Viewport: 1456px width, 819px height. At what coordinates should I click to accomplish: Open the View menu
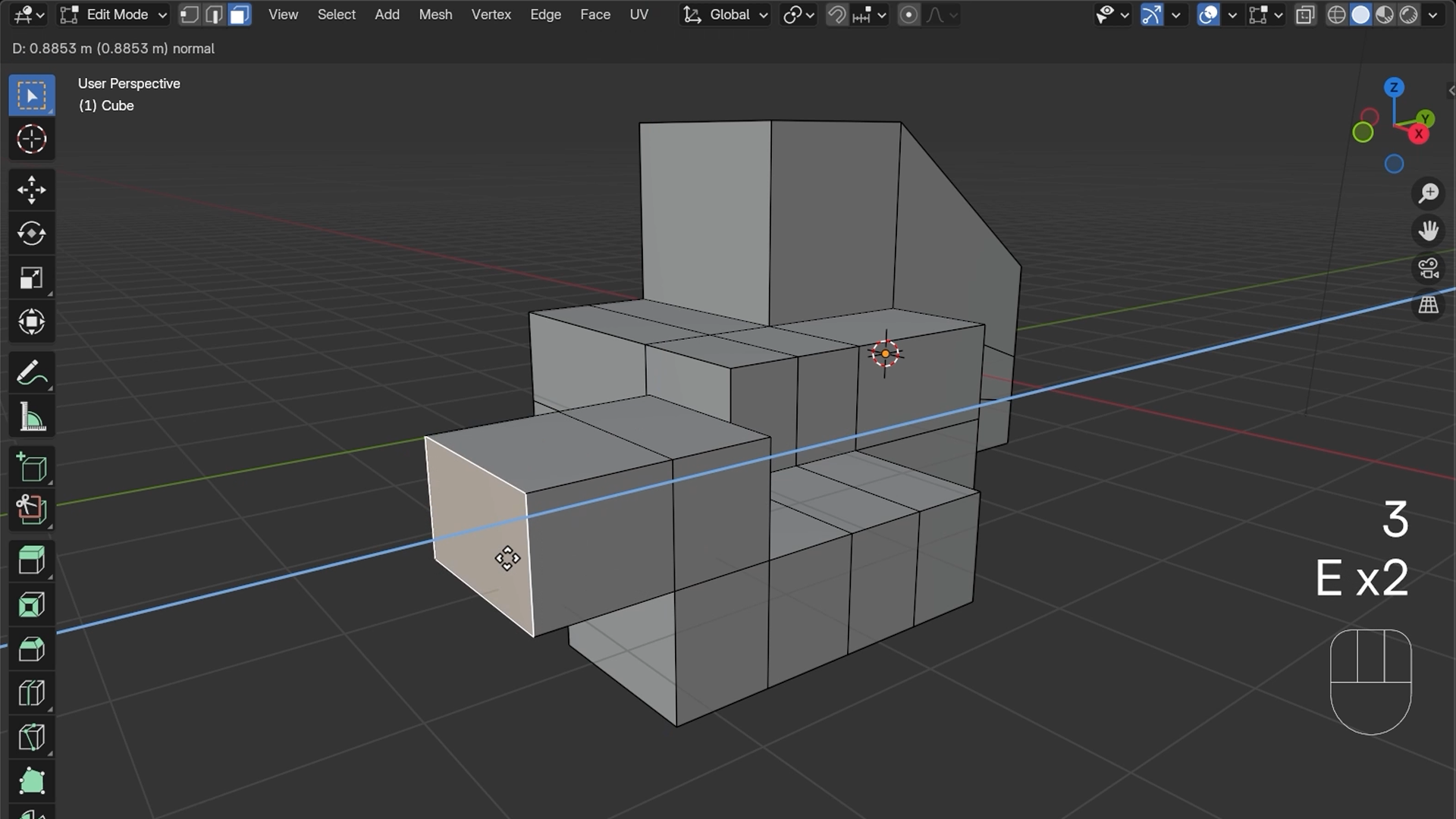[x=283, y=14]
